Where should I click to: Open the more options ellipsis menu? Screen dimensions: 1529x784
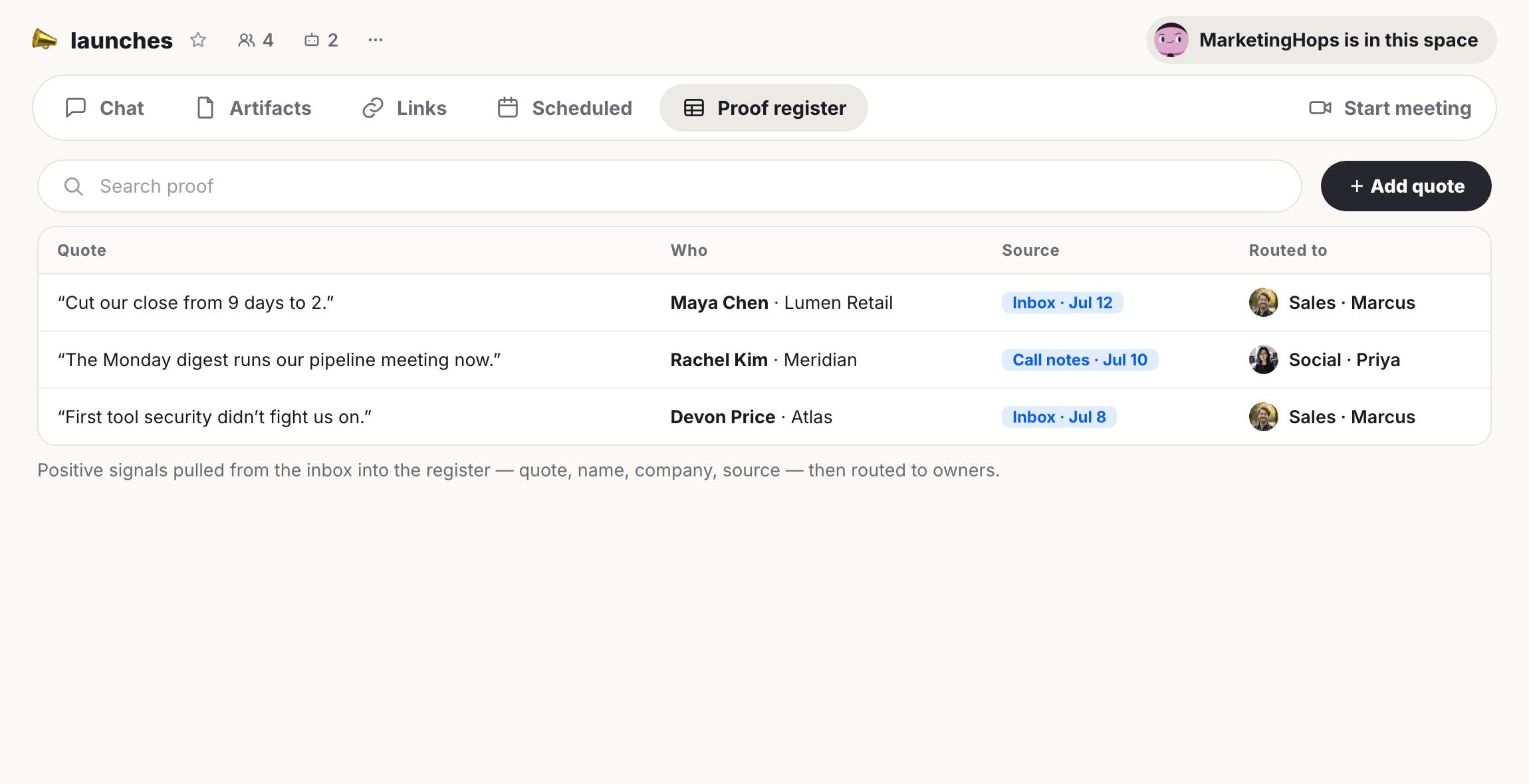coord(376,40)
